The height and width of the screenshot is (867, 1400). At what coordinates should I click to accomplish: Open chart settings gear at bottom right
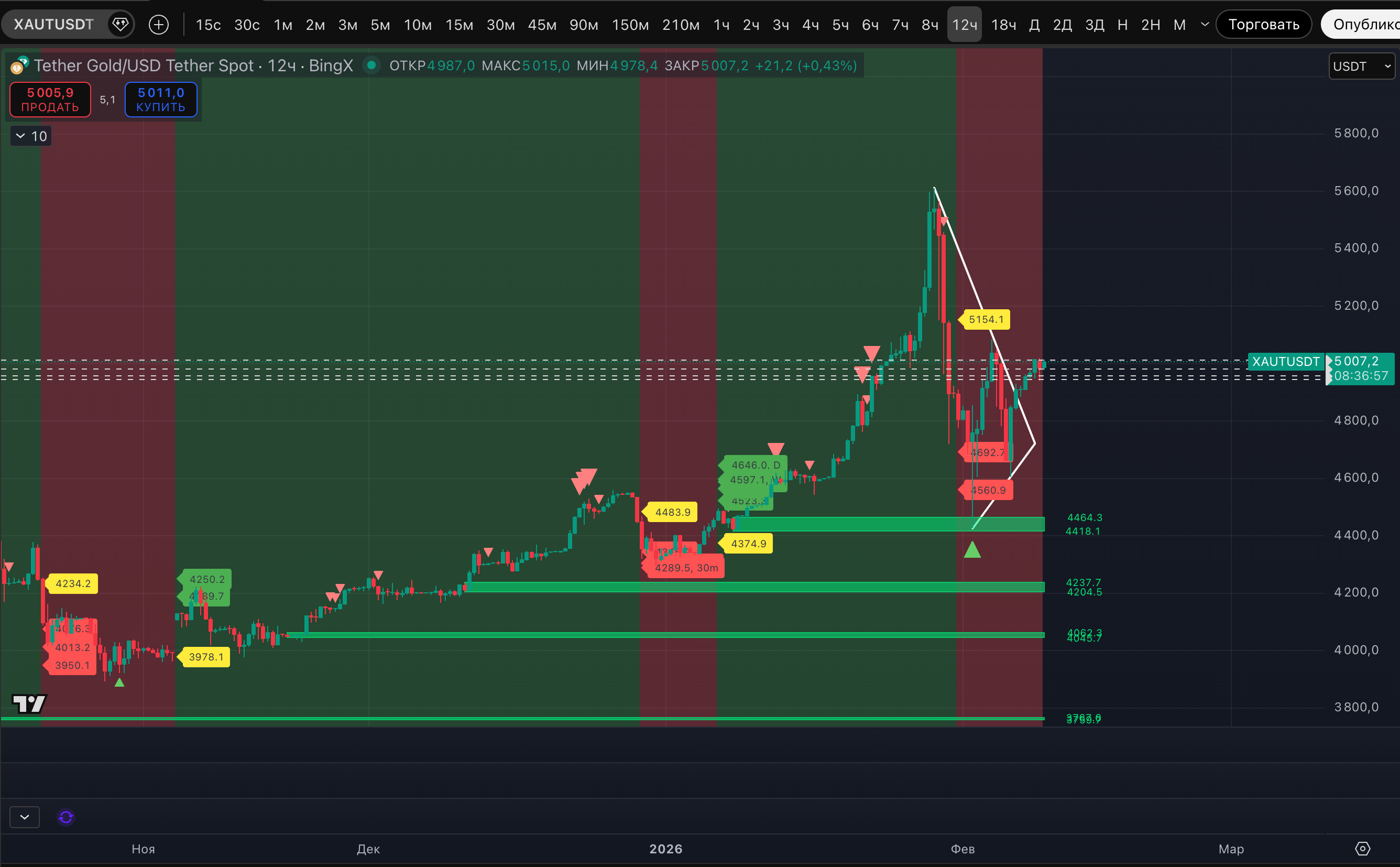(1362, 849)
